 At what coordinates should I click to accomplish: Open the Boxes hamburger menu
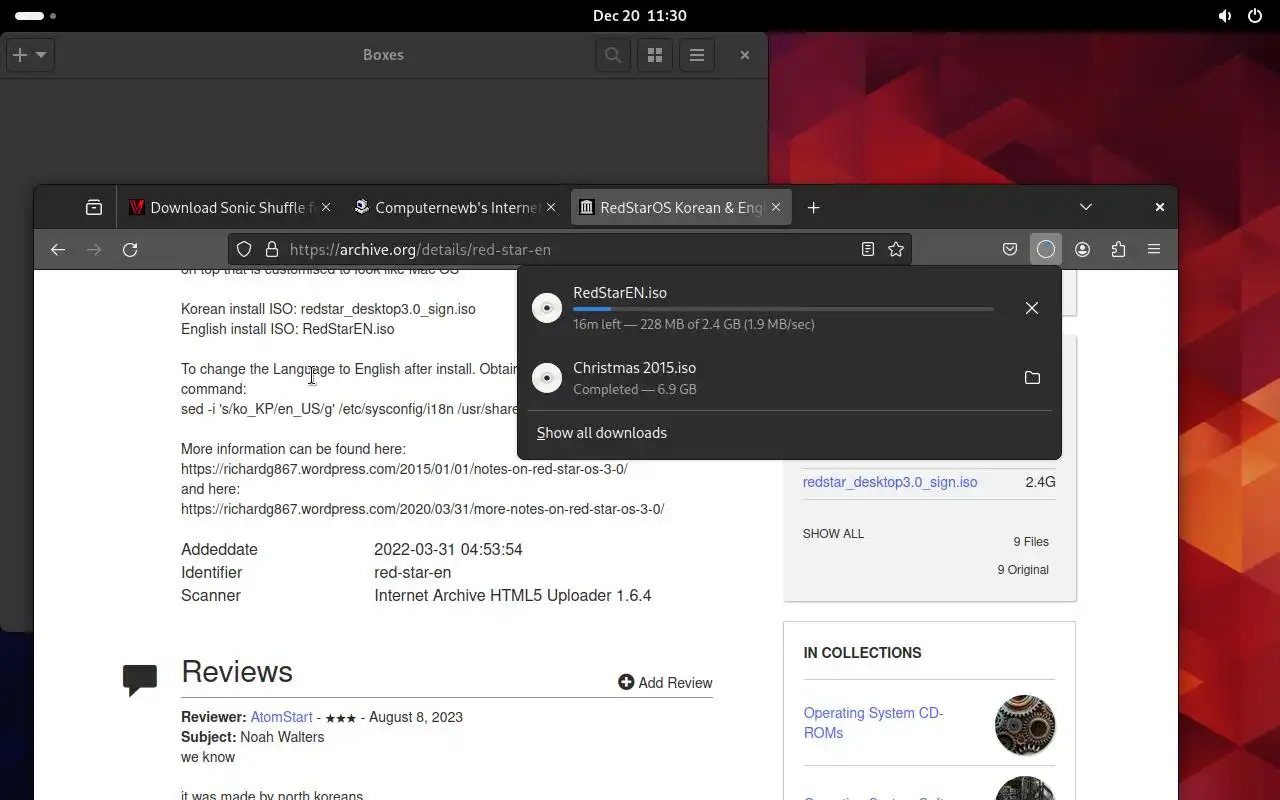[x=697, y=55]
